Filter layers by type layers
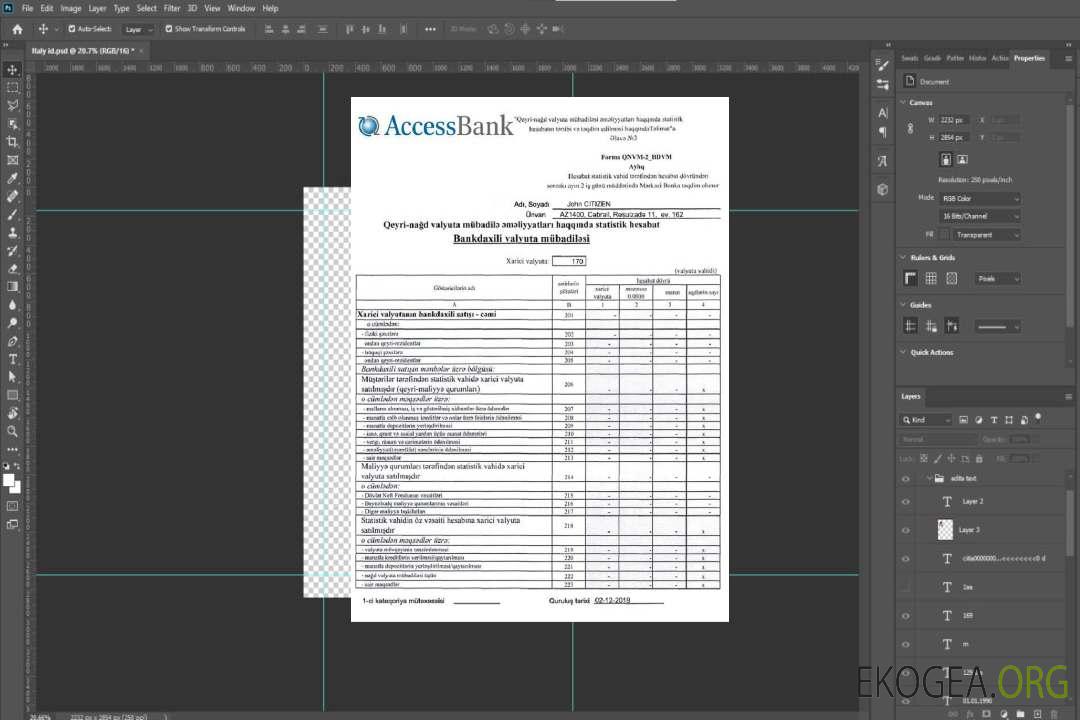Image resolution: width=1080 pixels, height=720 pixels. pyautogui.click(x=994, y=420)
